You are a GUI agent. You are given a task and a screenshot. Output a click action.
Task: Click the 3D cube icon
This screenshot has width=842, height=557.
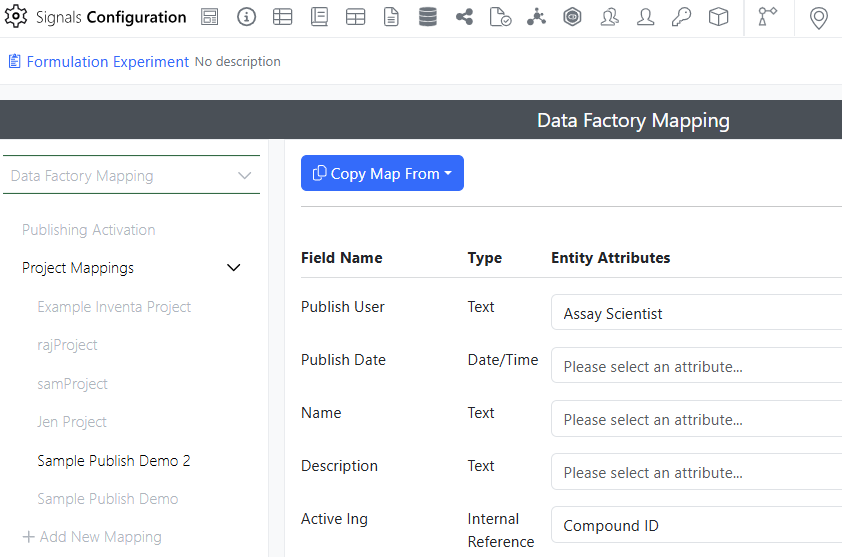tap(718, 17)
